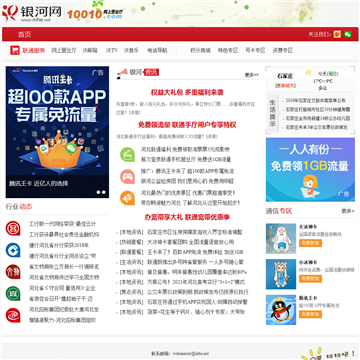Open headline 办宽带享大礼 联通宽带优惠季

pyautogui.click(x=187, y=217)
